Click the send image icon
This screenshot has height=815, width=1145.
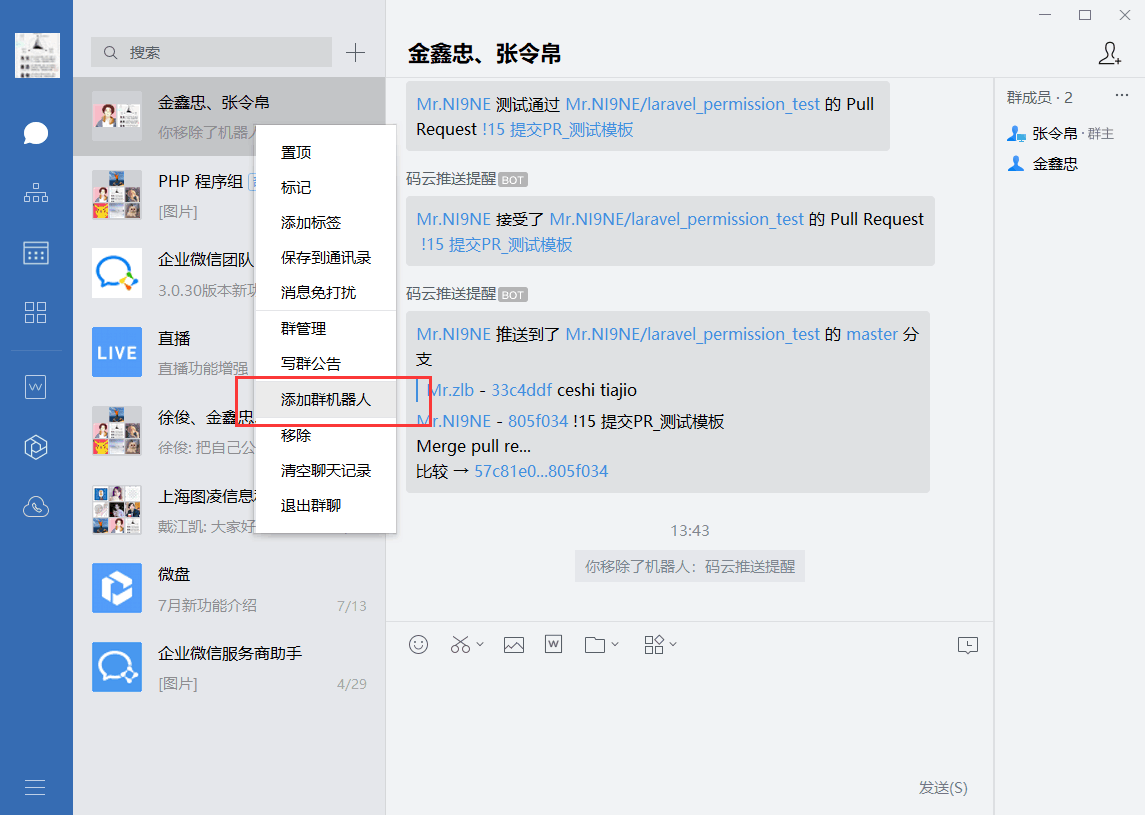coord(514,645)
